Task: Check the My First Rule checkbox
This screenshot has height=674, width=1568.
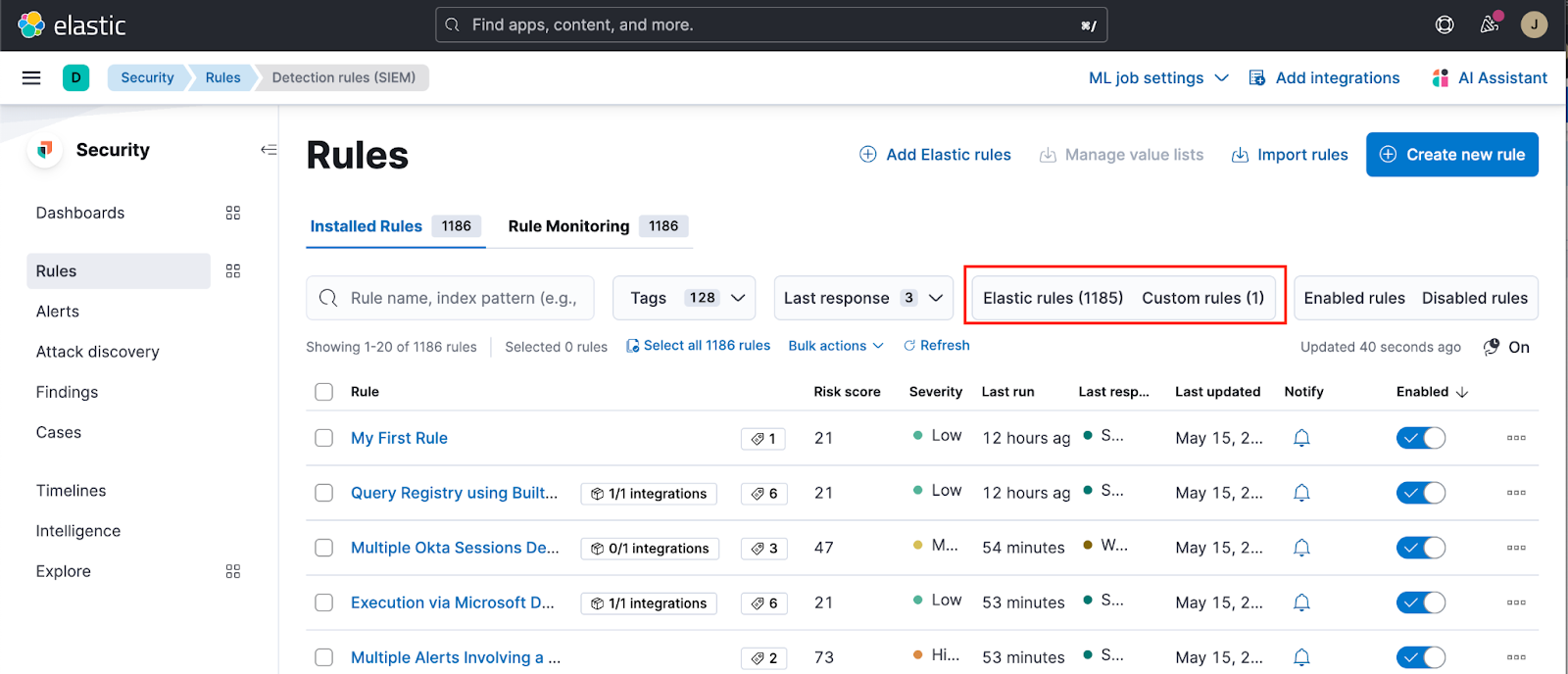Action: 324,438
